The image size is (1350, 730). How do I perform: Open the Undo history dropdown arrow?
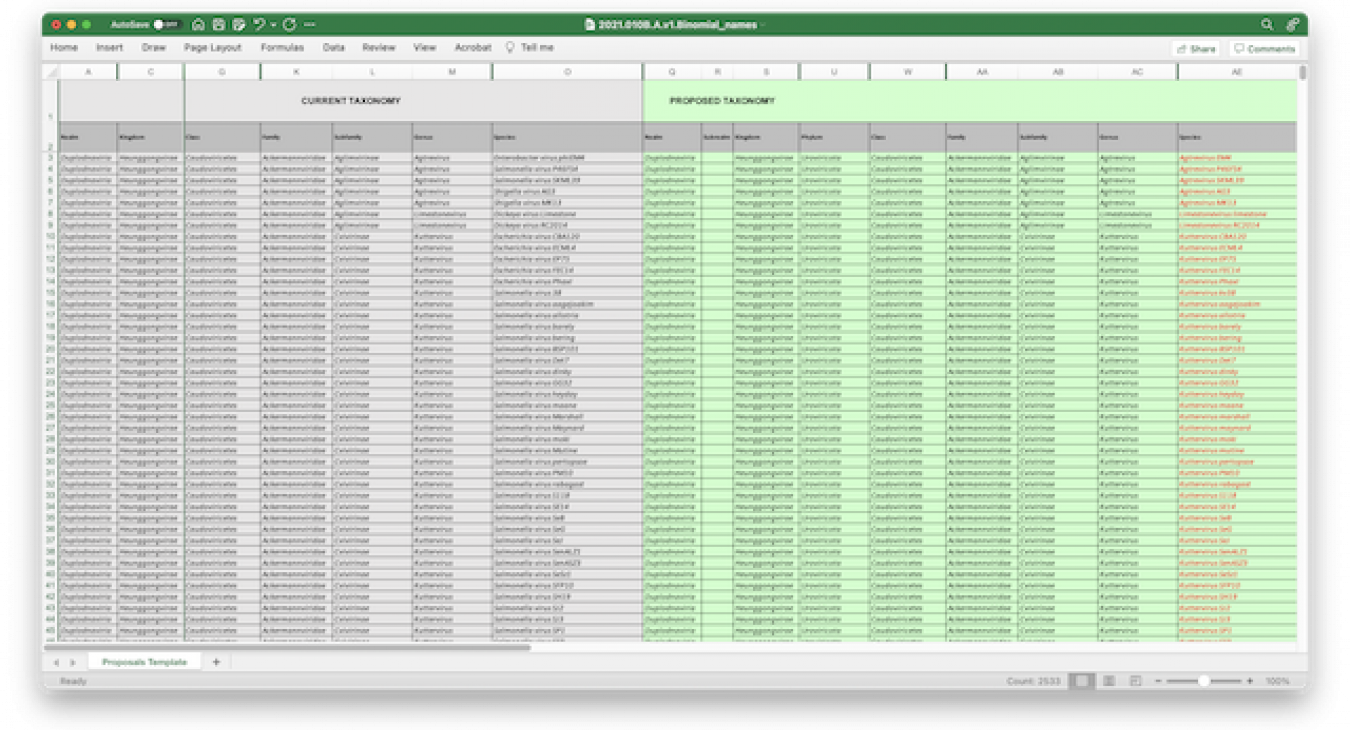[x=273, y=24]
